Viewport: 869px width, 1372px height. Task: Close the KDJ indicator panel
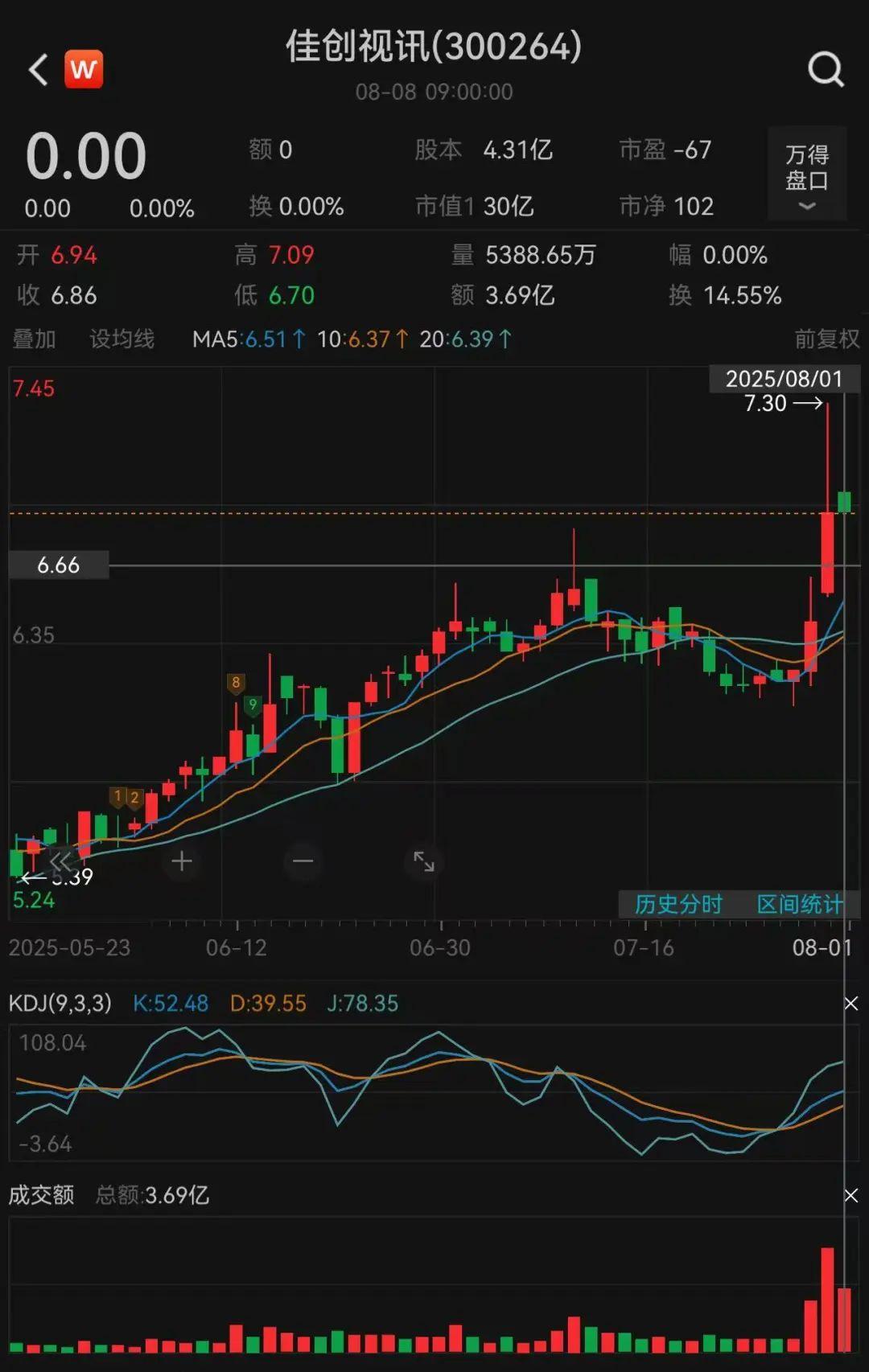coord(850,1004)
